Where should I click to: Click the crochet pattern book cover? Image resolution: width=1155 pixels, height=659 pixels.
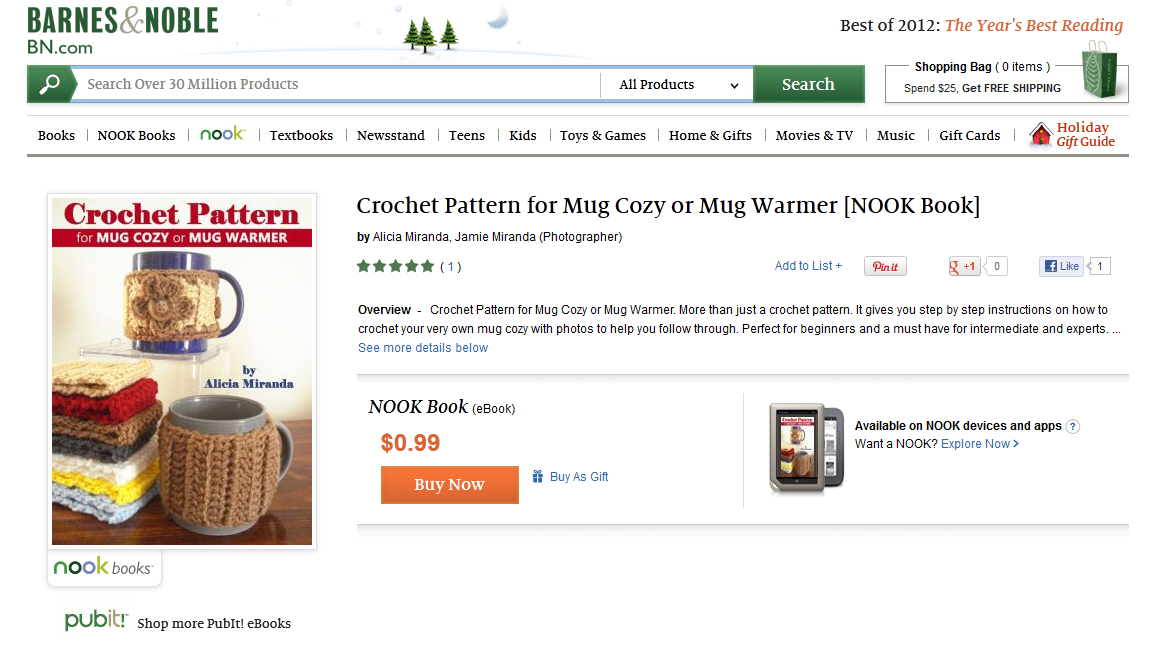tap(182, 371)
